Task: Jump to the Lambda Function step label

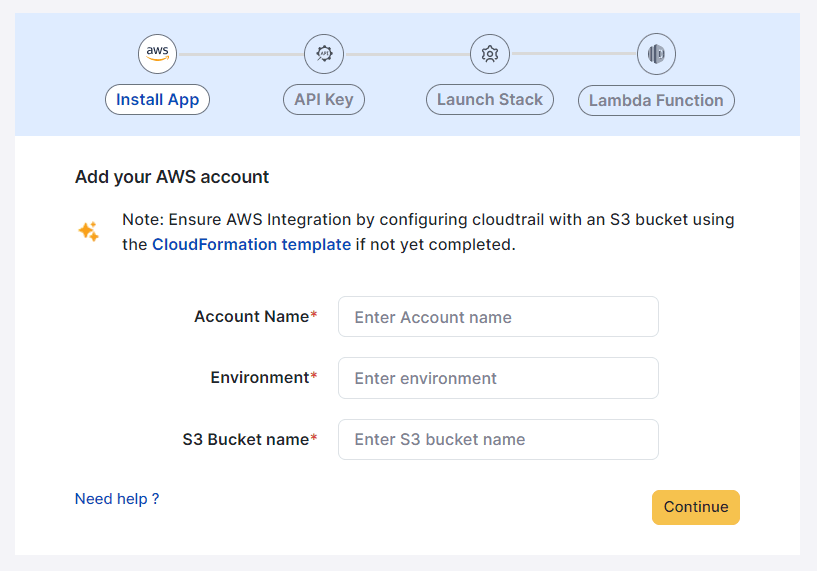Action: pyautogui.click(x=656, y=101)
